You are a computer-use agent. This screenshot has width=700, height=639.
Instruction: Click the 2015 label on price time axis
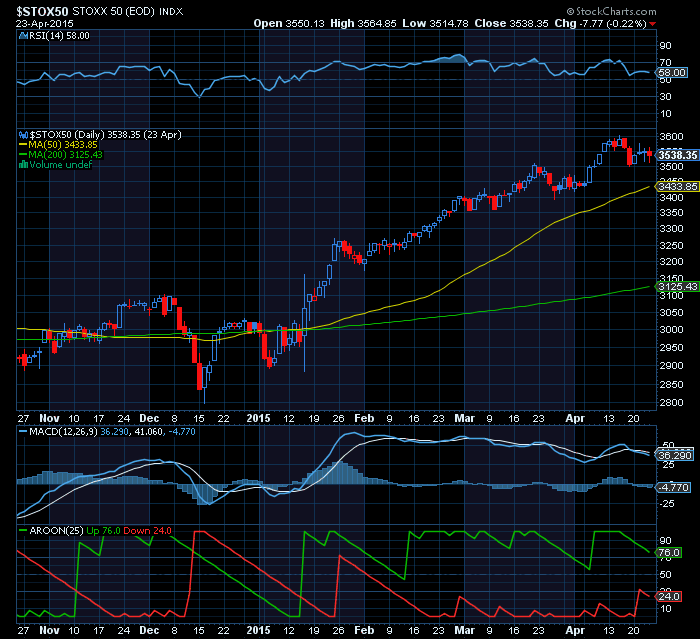(258, 418)
